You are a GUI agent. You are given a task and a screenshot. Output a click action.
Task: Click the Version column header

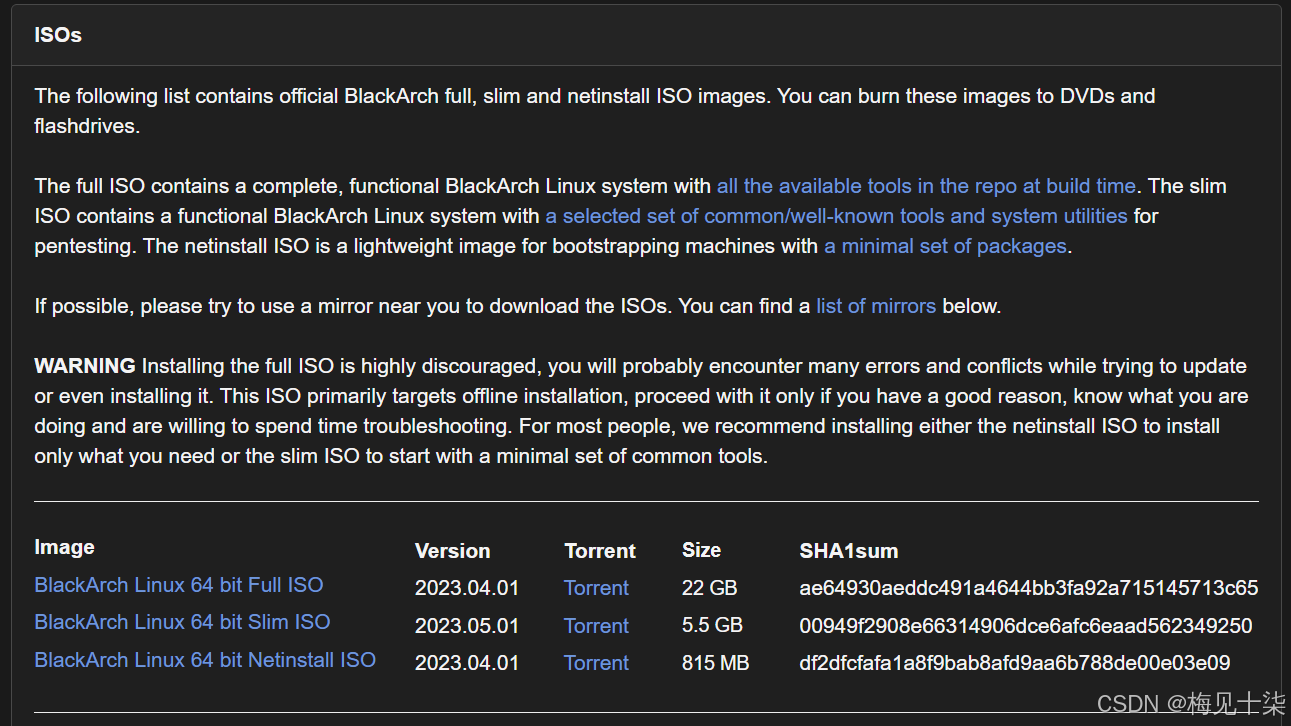452,551
